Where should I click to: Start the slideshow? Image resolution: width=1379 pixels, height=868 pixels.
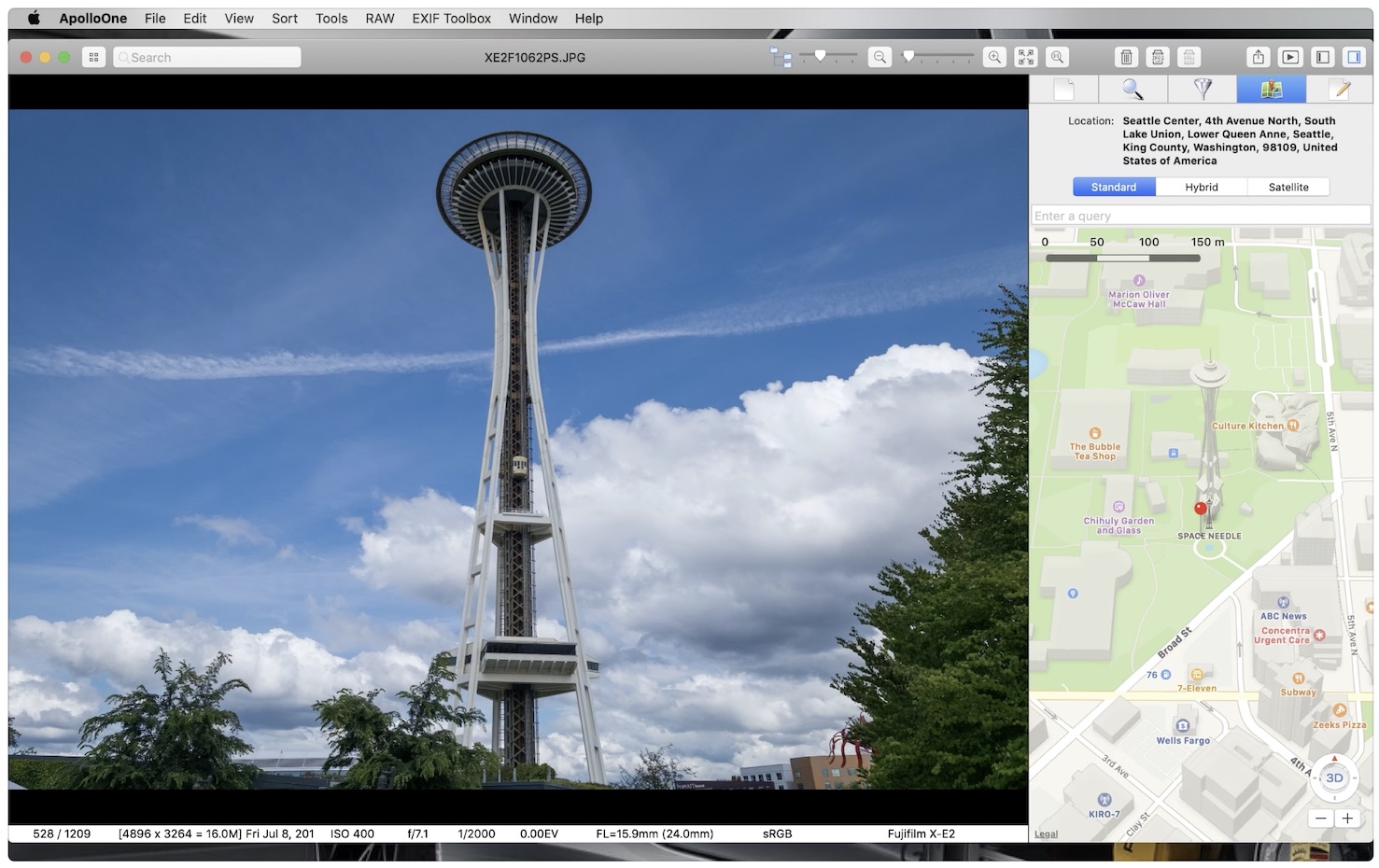1290,57
